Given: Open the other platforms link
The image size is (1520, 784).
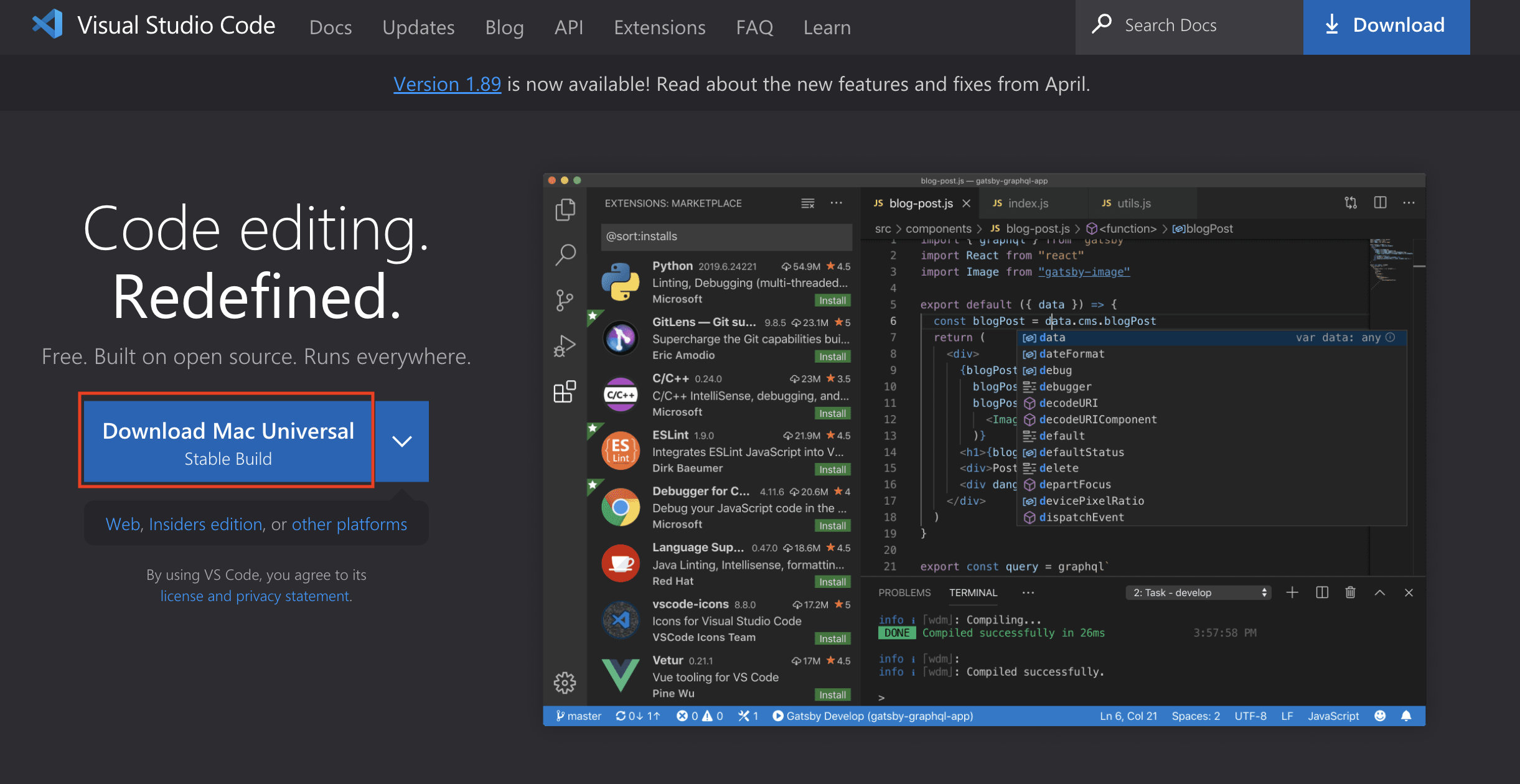Looking at the screenshot, I should [349, 524].
